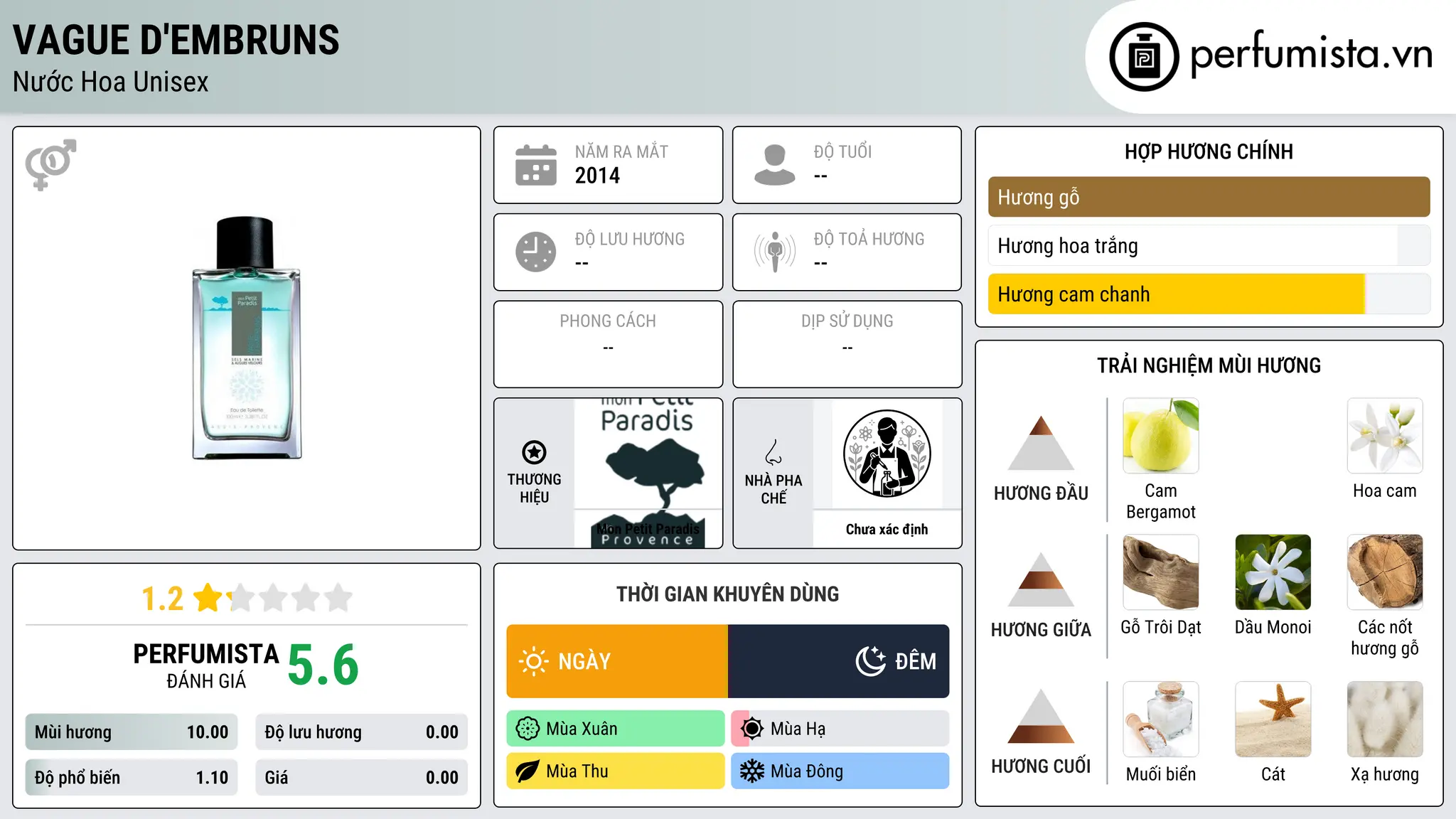Click the first gold rating star
1456x819 pixels.
[208, 598]
